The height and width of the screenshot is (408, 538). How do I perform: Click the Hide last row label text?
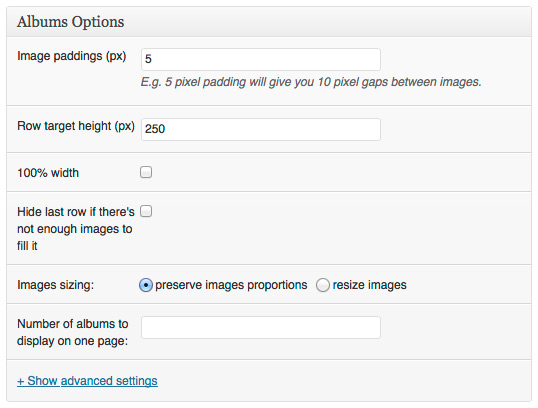pyautogui.click(x=76, y=229)
